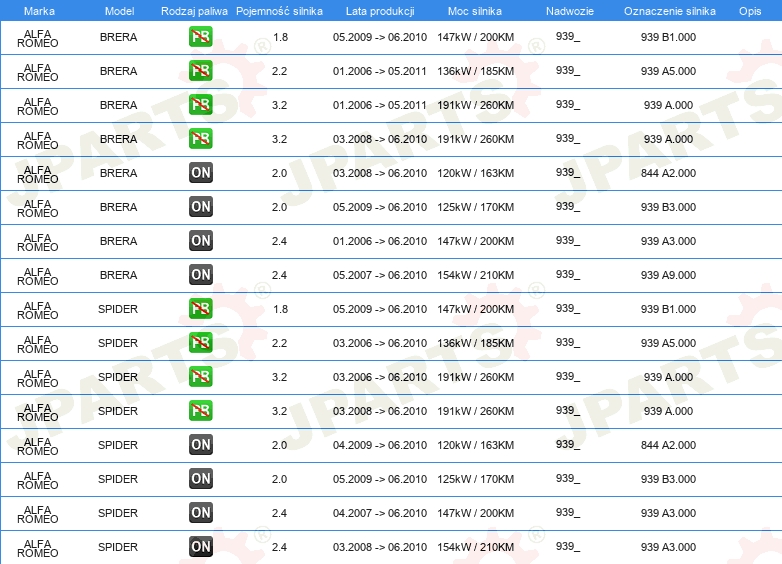Choose diesel ON icon for Brera 2.4 154kW

[200, 274]
